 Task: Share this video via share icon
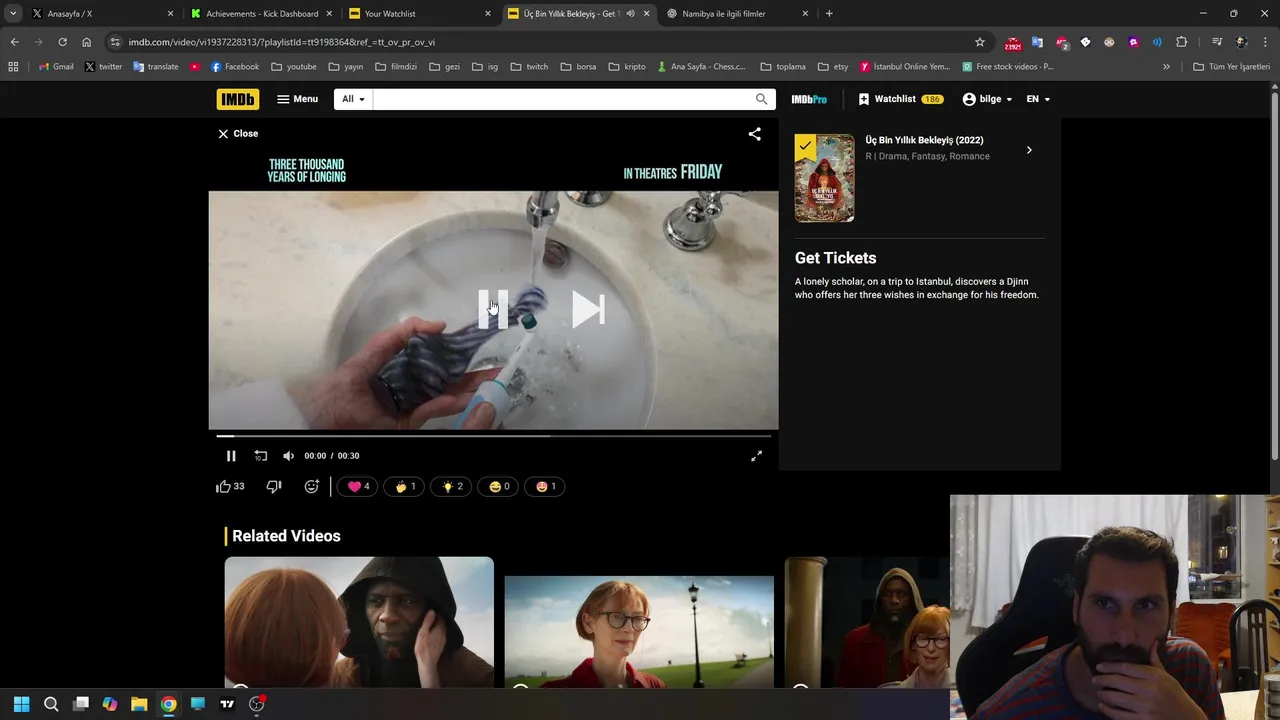pos(755,134)
